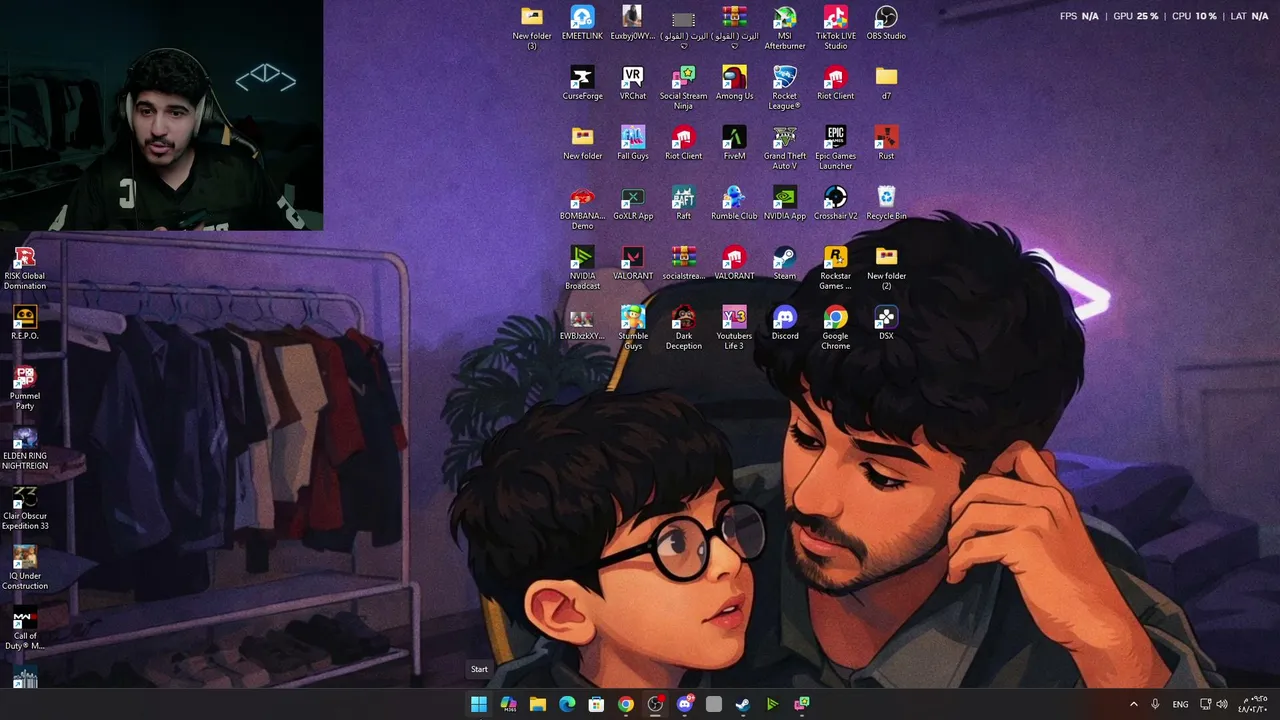Open the volume control in the tray
The height and width of the screenshot is (720, 1280).
click(x=1222, y=704)
